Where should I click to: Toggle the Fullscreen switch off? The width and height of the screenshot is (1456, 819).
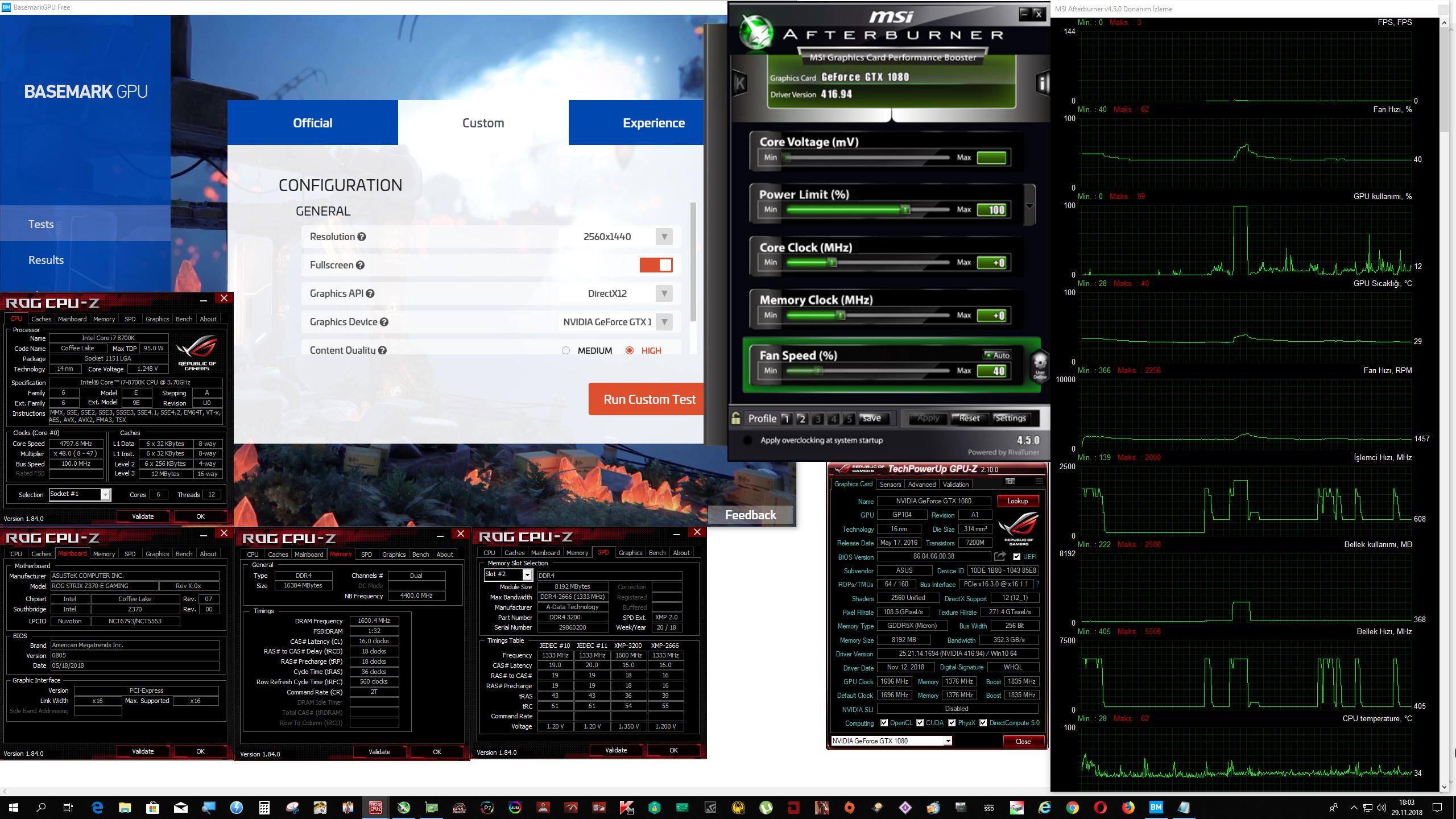tap(656, 265)
